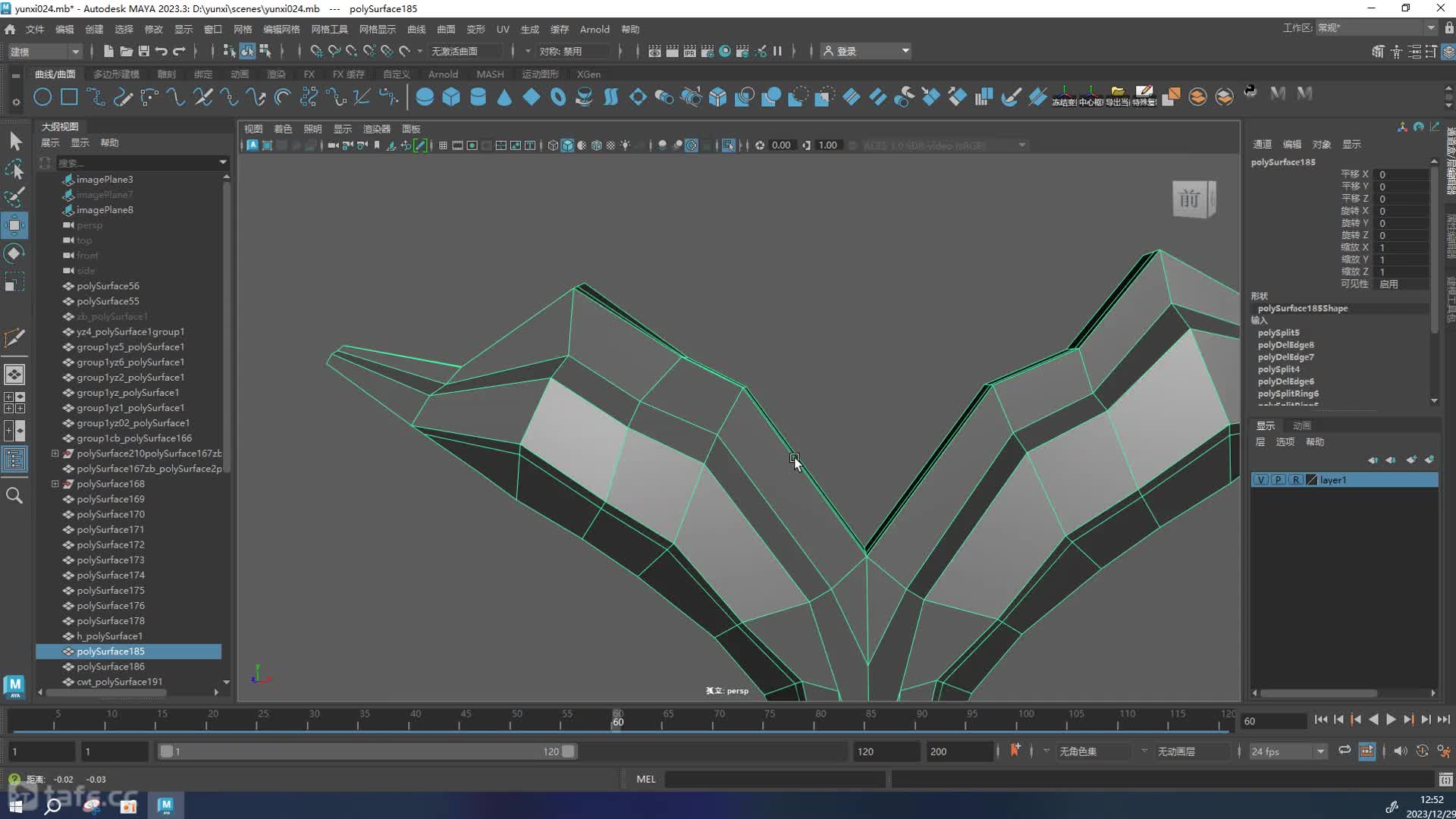The height and width of the screenshot is (819, 1456).
Task: Toggle layer1 playback P box
Action: click(x=1279, y=480)
